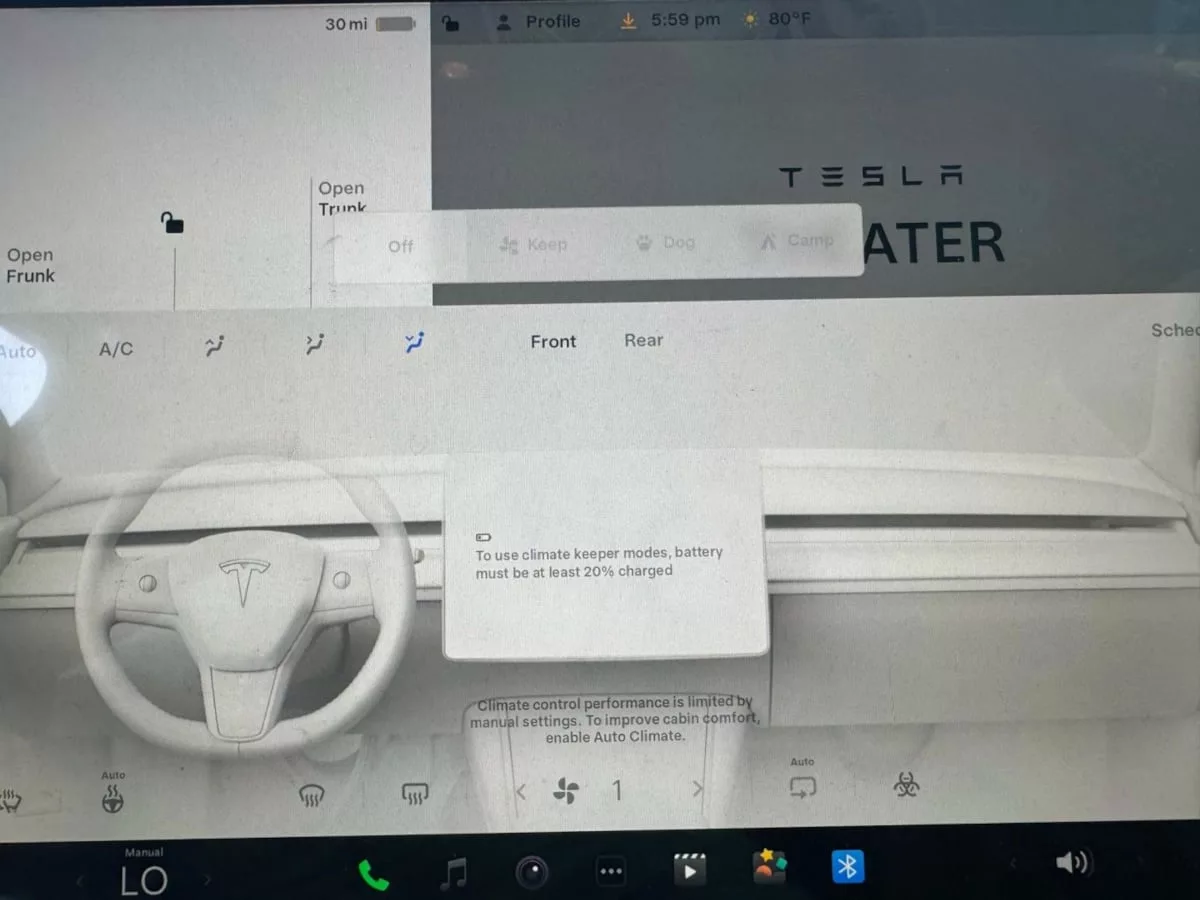
Task: Open the all apps three-dots launcher
Action: tap(610, 872)
